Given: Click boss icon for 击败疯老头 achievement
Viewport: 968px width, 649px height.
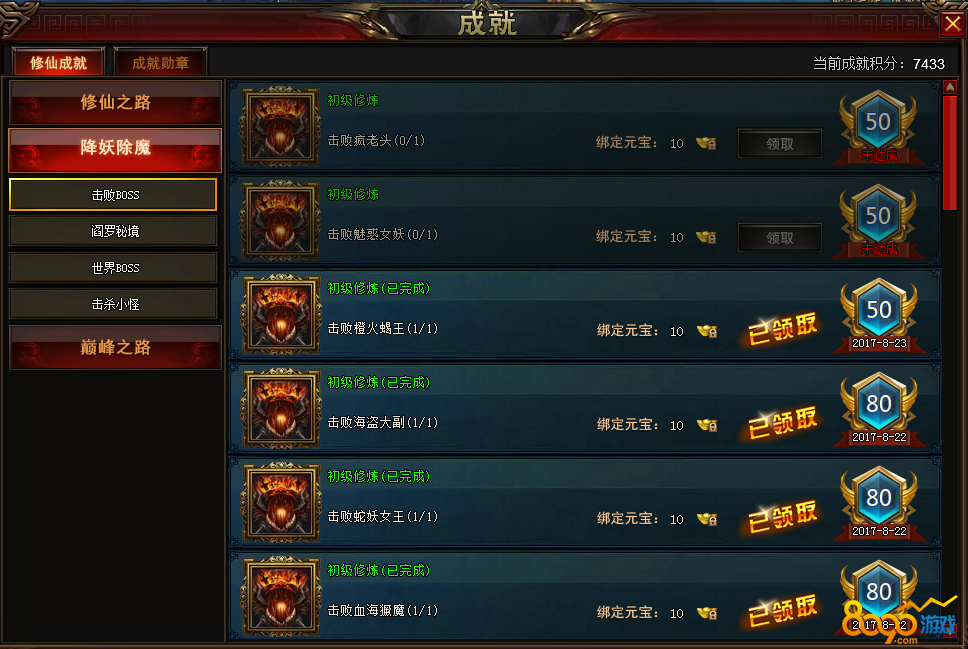Looking at the screenshot, I should (x=281, y=127).
